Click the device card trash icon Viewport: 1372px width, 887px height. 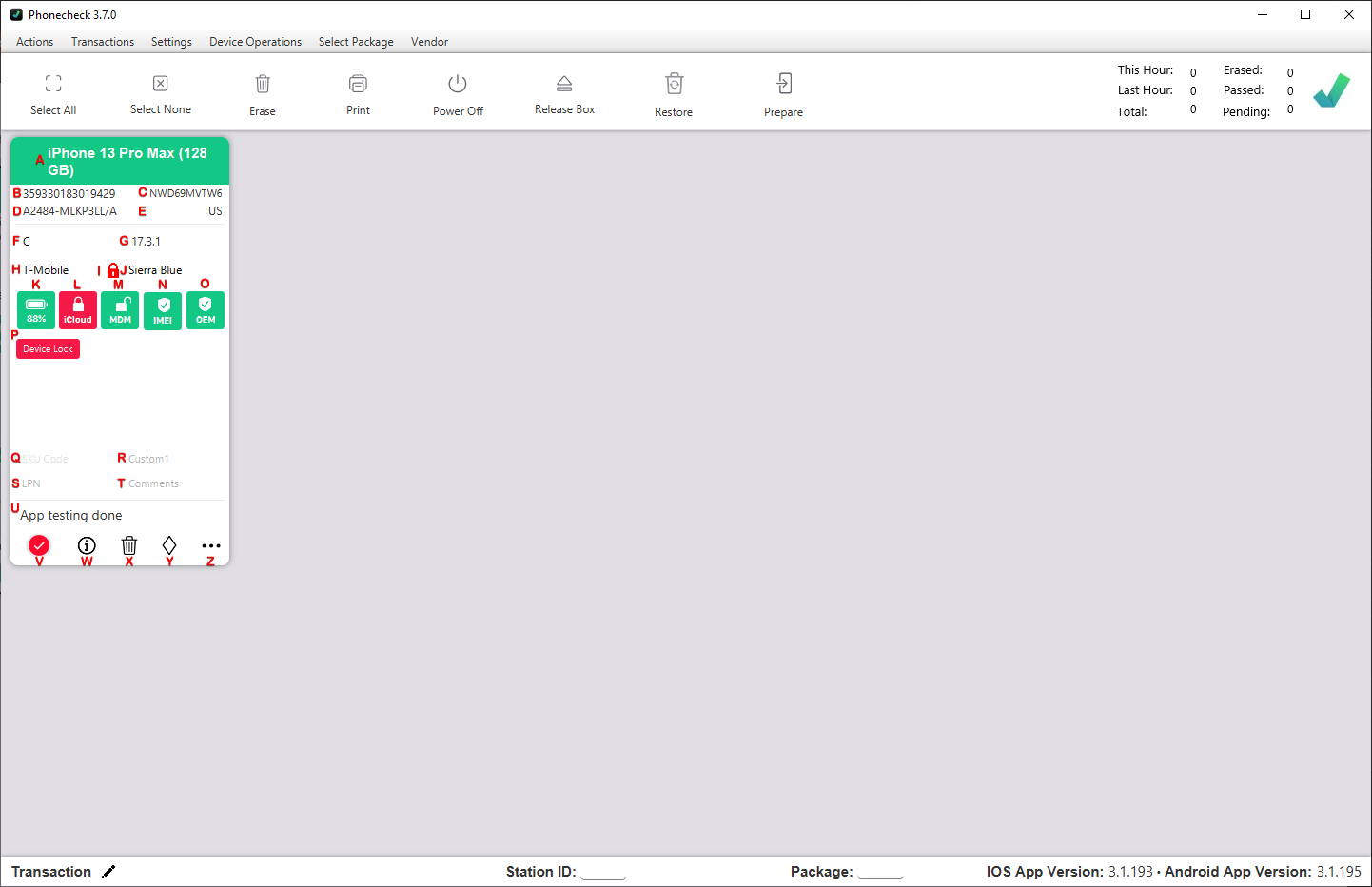tap(129, 545)
